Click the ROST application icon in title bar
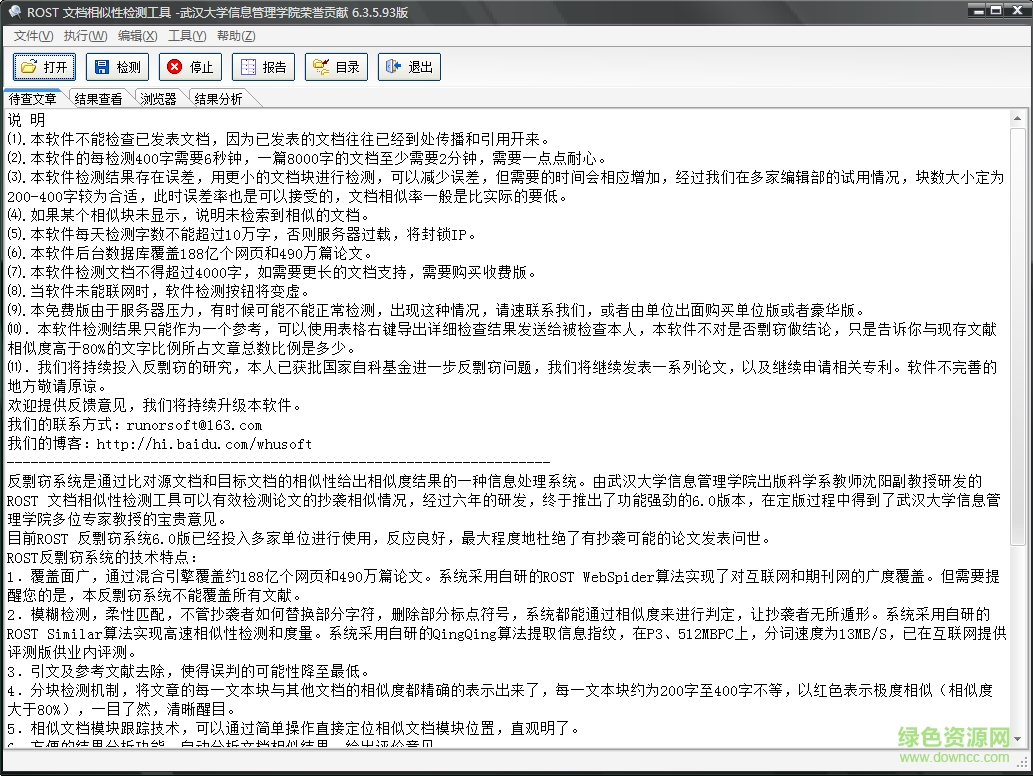This screenshot has height=776, width=1033. pos(13,11)
